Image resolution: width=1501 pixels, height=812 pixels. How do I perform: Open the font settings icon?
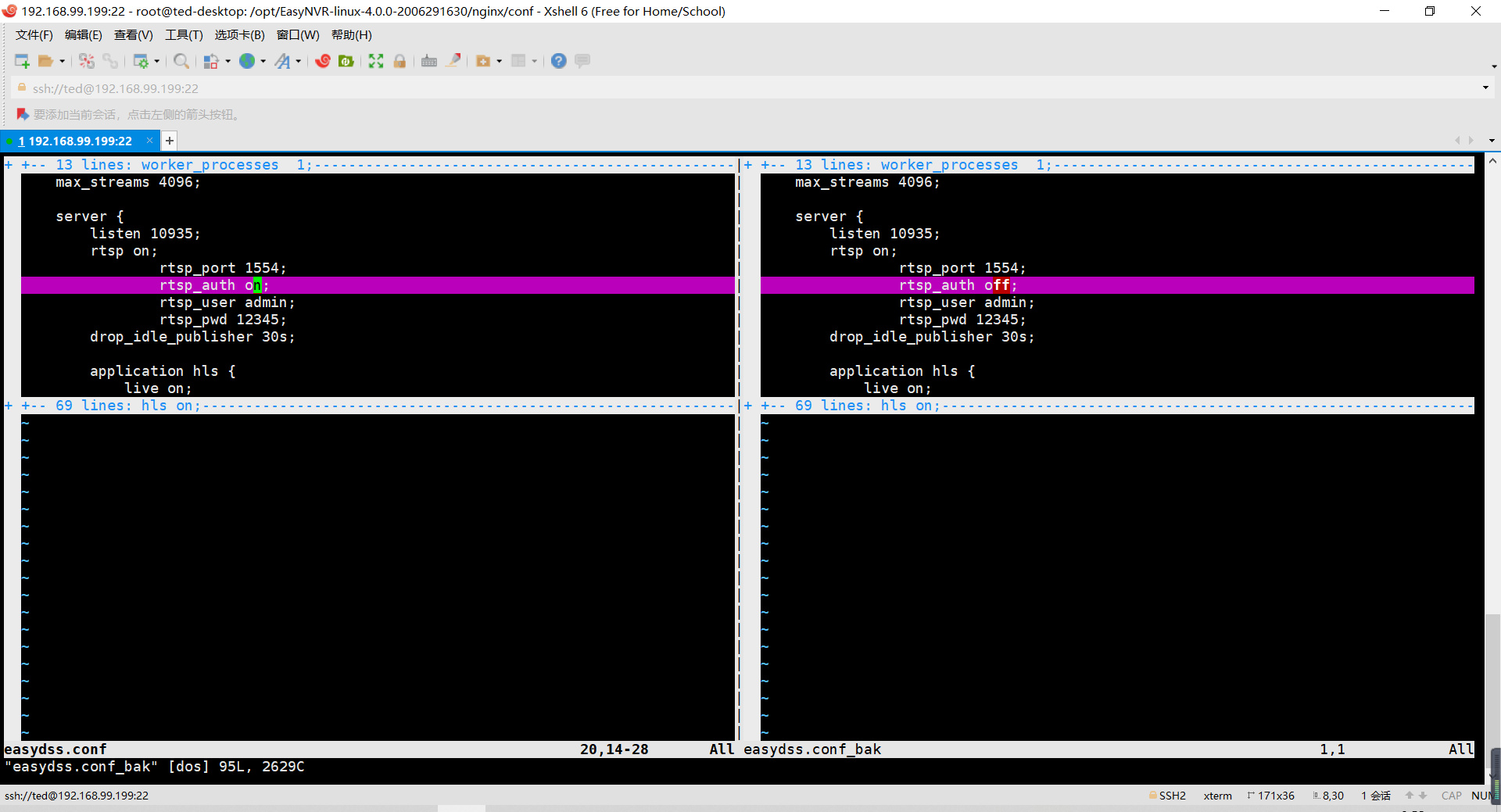(282, 61)
